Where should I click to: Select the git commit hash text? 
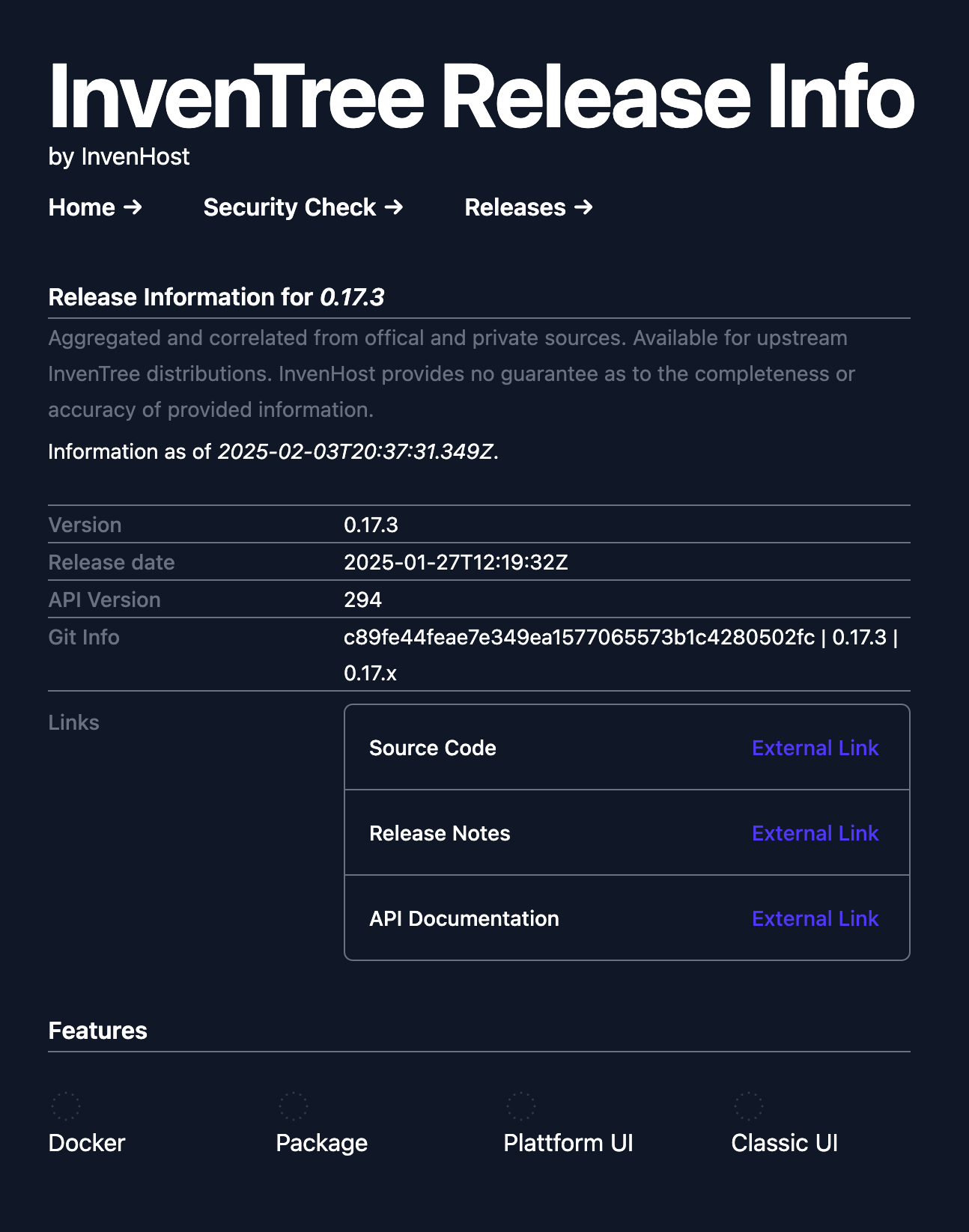click(x=578, y=638)
